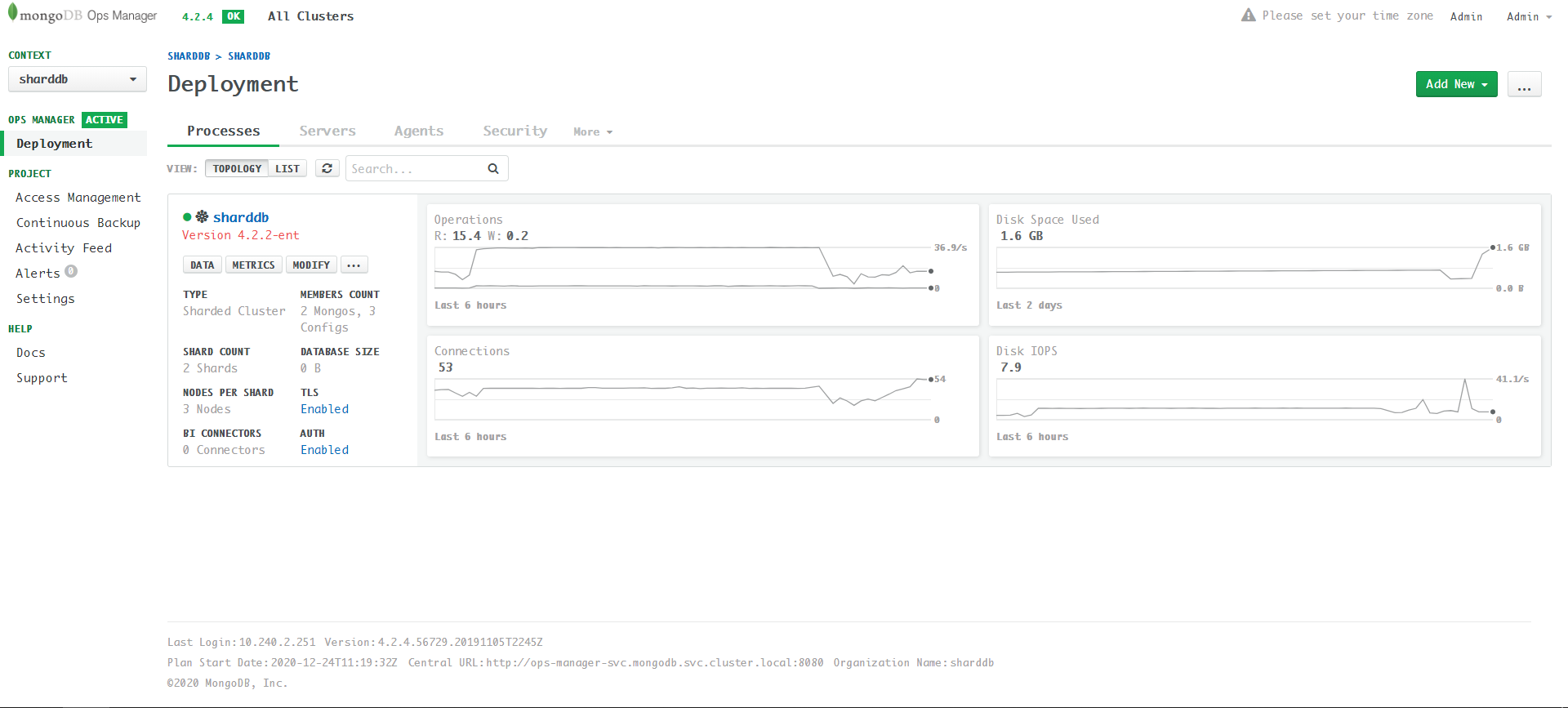Click the MongoDB leaf logo

tap(12, 13)
